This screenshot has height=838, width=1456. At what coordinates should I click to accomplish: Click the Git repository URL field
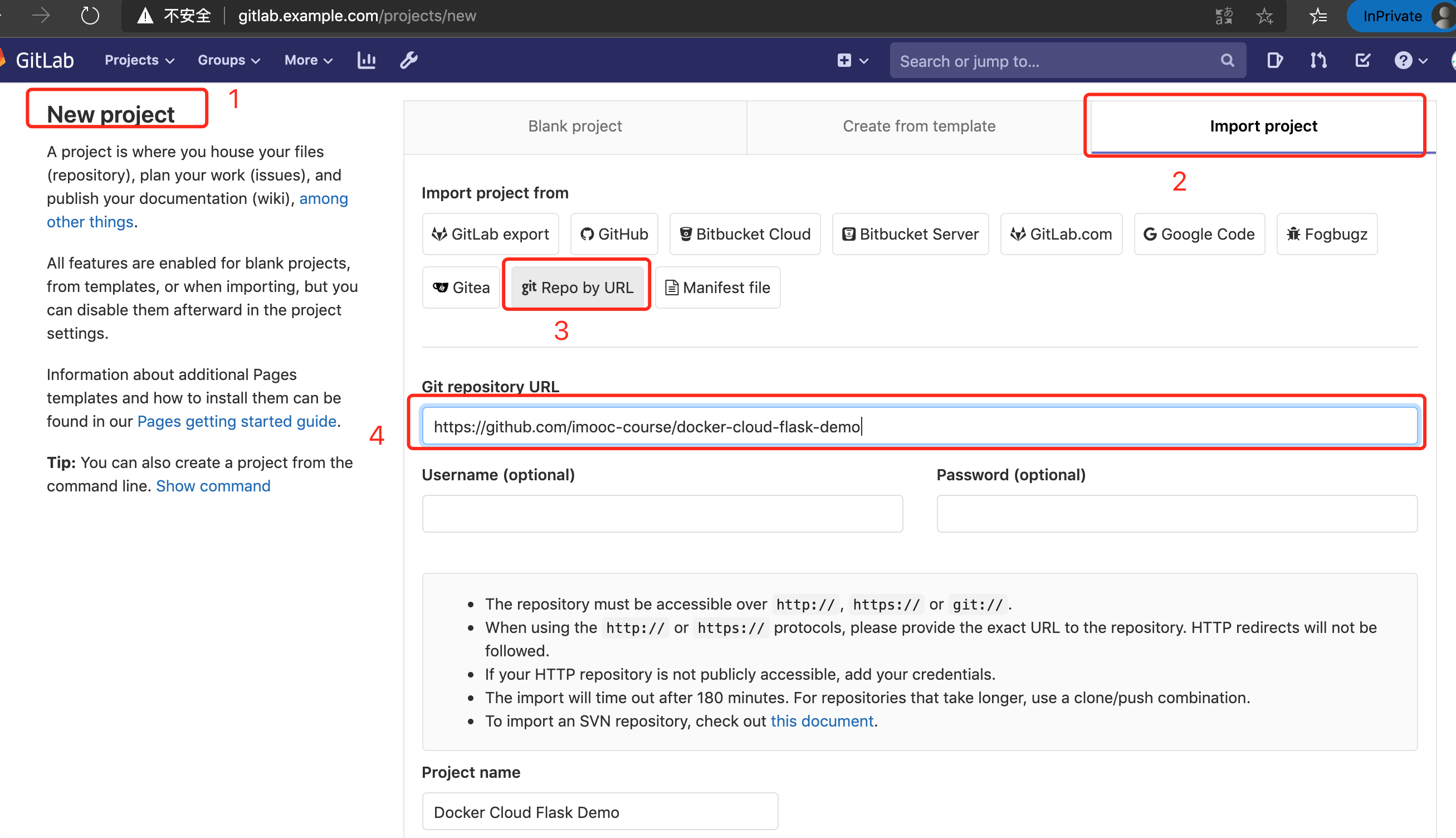click(919, 426)
